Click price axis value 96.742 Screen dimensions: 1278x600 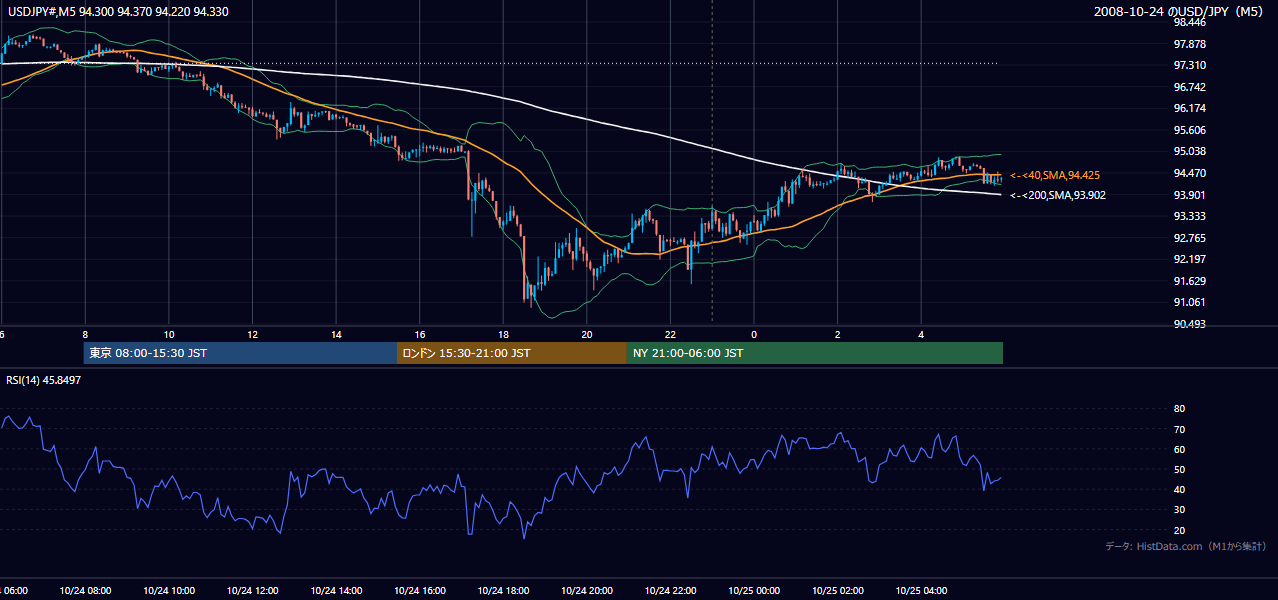[x=1189, y=87]
